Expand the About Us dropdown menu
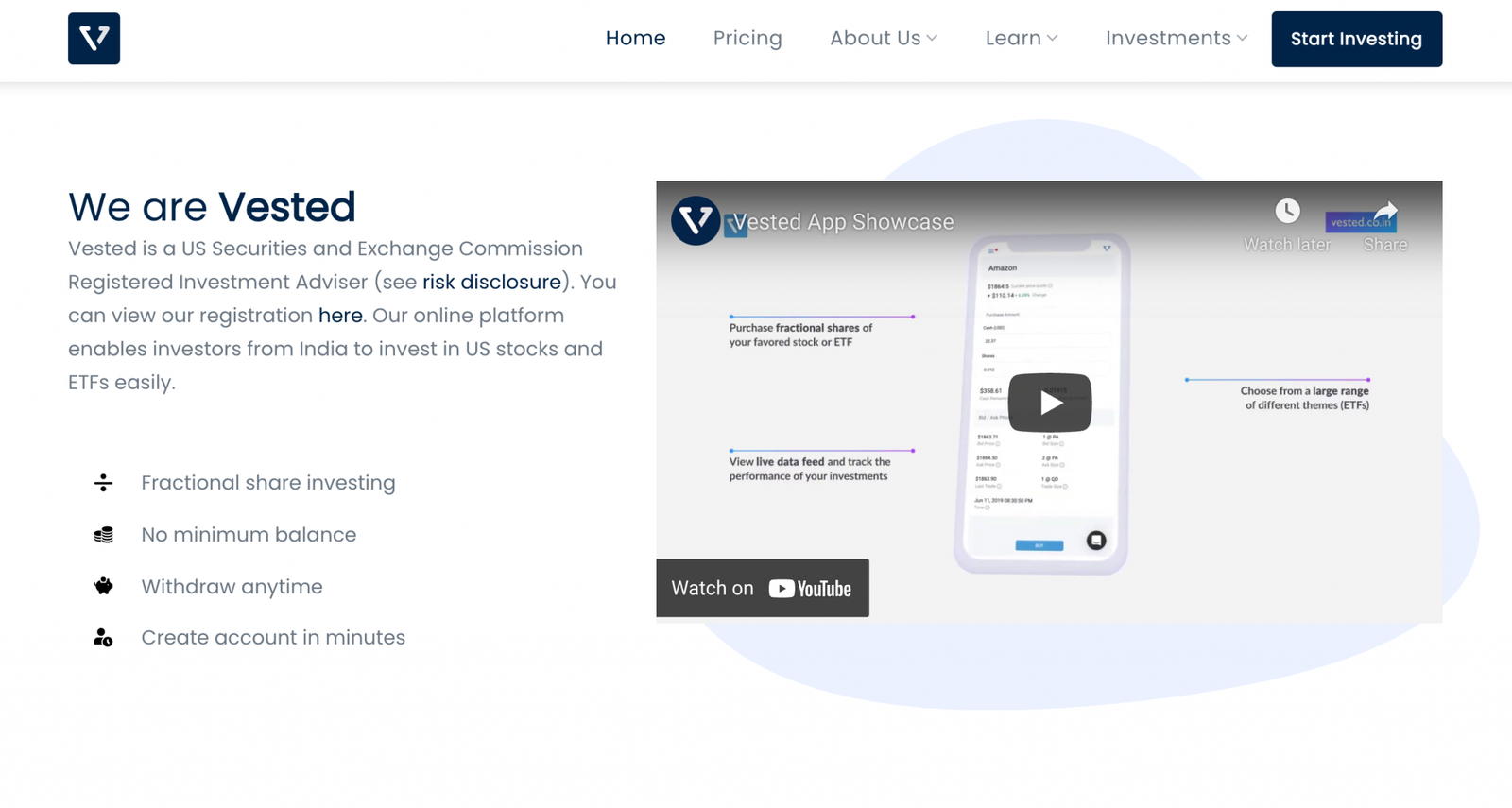 tap(883, 39)
